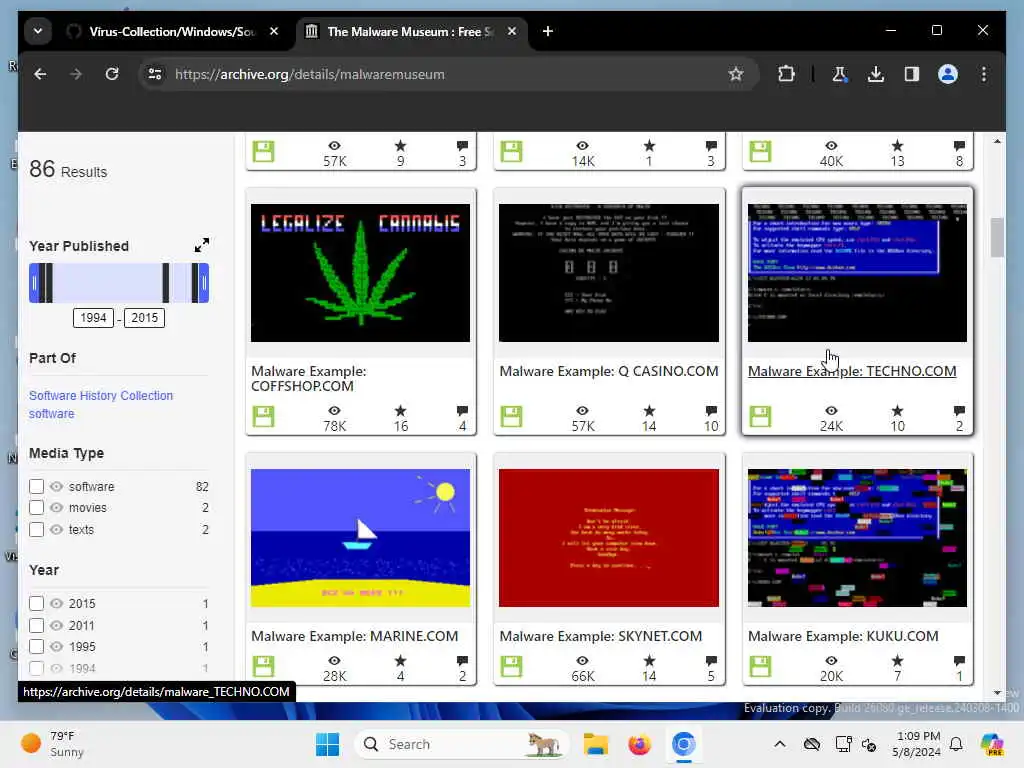Go back to the previous page
The image size is (1024, 768).
coord(40,74)
